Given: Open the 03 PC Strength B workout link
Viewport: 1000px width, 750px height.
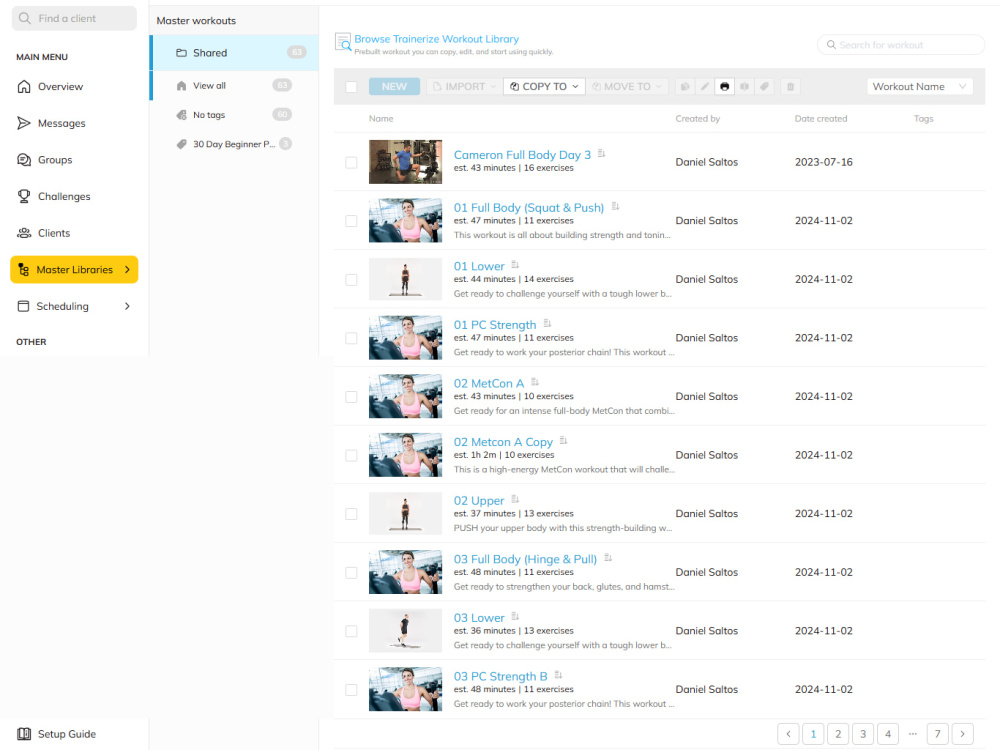Looking at the screenshot, I should [500, 676].
